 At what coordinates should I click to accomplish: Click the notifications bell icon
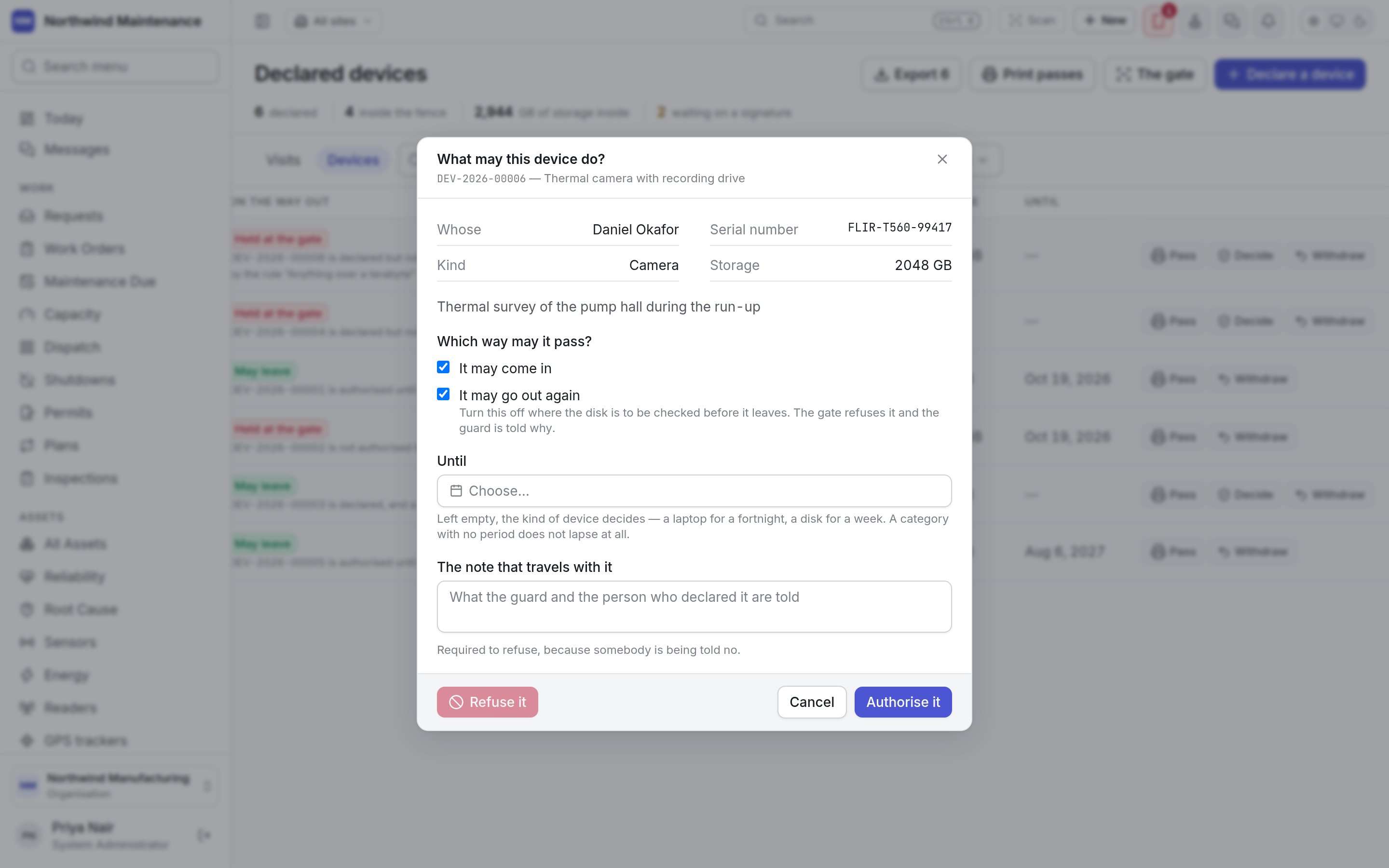click(1268, 21)
